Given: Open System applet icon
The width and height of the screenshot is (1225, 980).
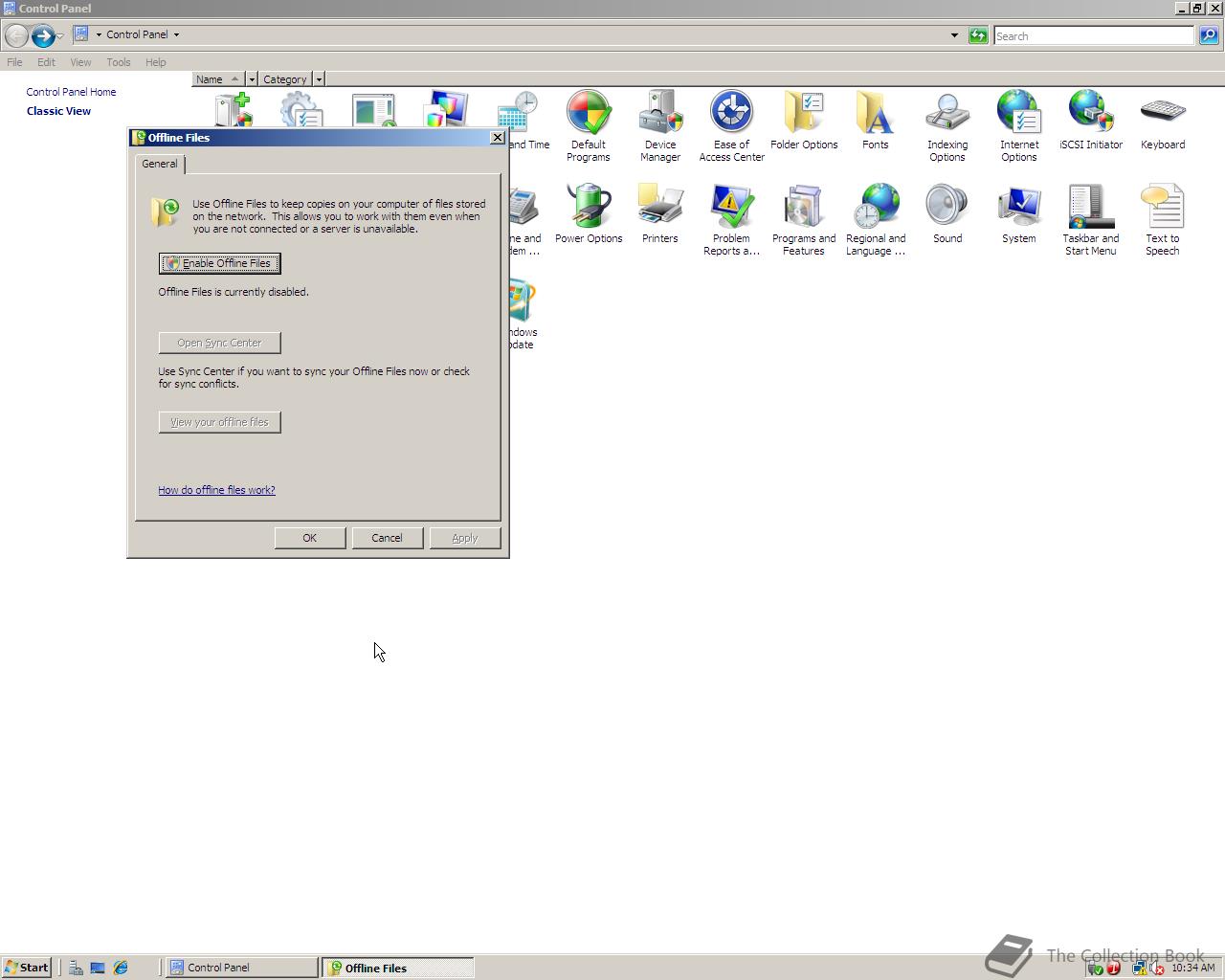Looking at the screenshot, I should tap(1018, 214).
